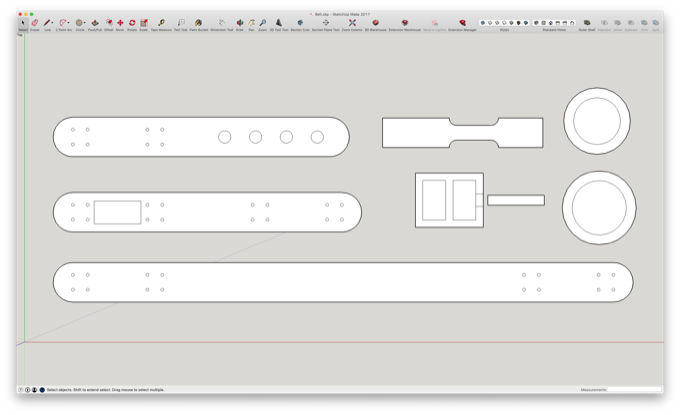Choose the Paint Bucket tool
This screenshot has width=680, height=415.
[198, 25]
